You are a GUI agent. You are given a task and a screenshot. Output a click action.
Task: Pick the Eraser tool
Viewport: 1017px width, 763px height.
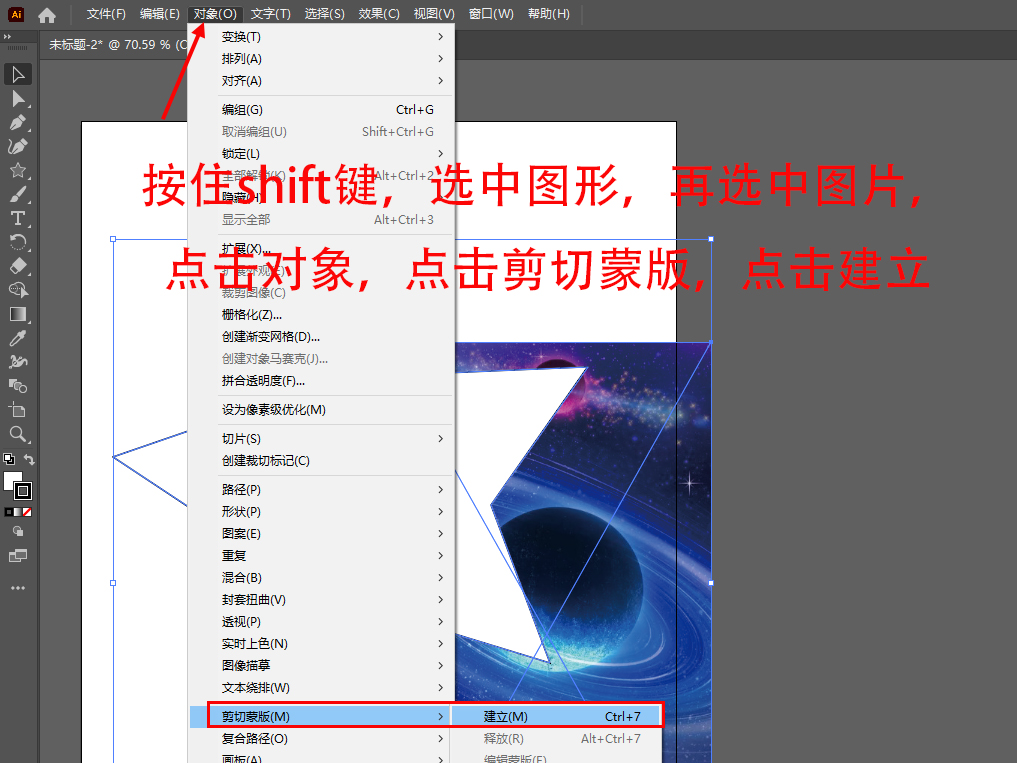(x=18, y=266)
